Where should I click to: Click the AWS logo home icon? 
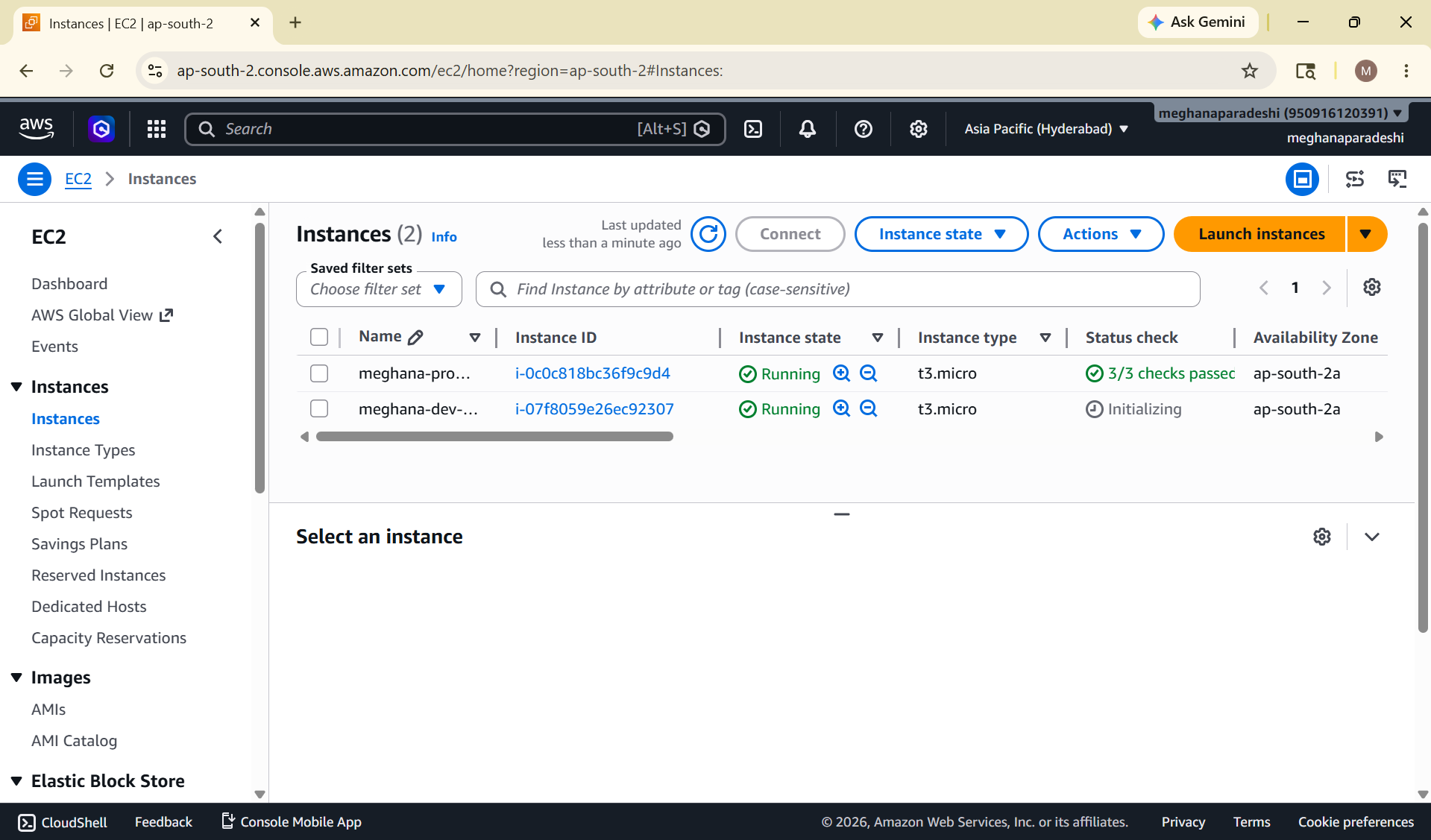[x=37, y=129]
